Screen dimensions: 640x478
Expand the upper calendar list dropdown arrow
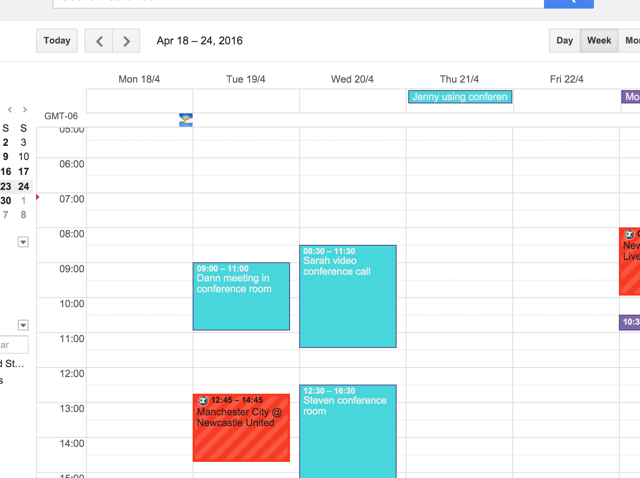[x=23, y=242]
